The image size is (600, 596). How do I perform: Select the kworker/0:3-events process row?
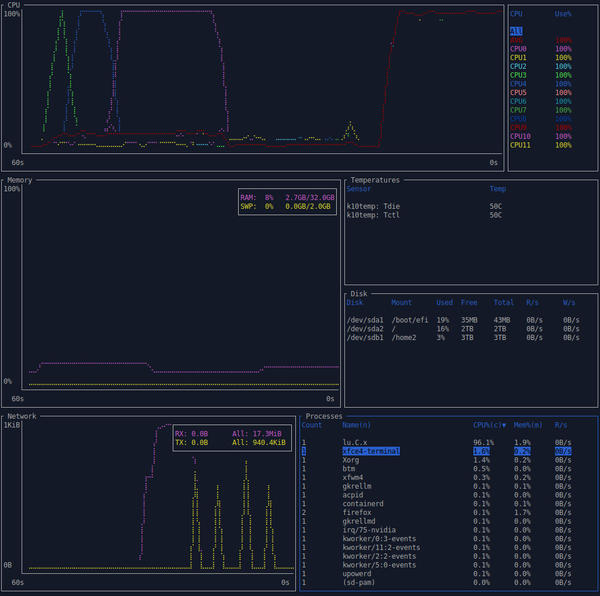point(436,539)
